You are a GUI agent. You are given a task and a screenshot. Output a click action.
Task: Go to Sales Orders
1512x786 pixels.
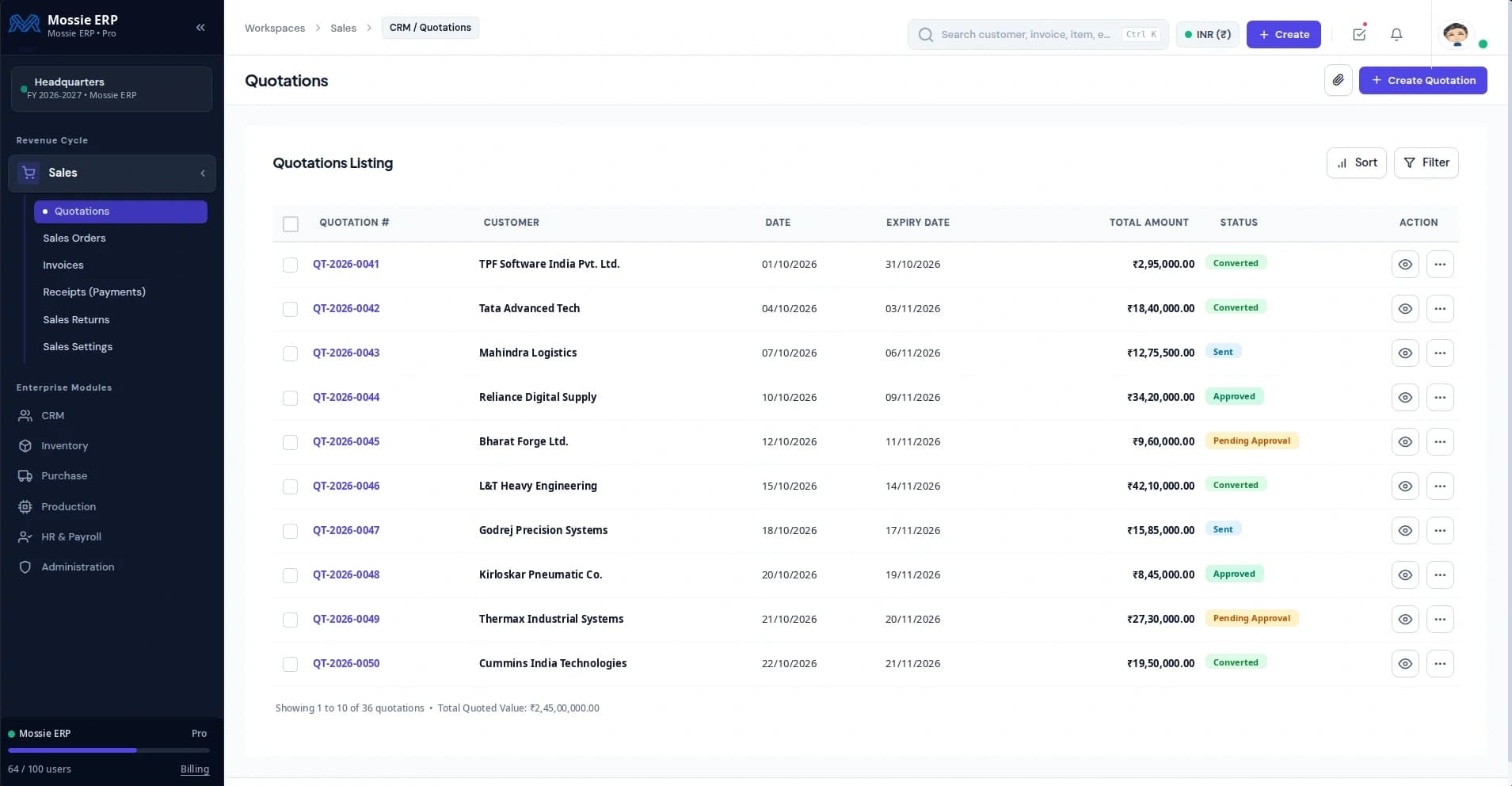point(74,238)
